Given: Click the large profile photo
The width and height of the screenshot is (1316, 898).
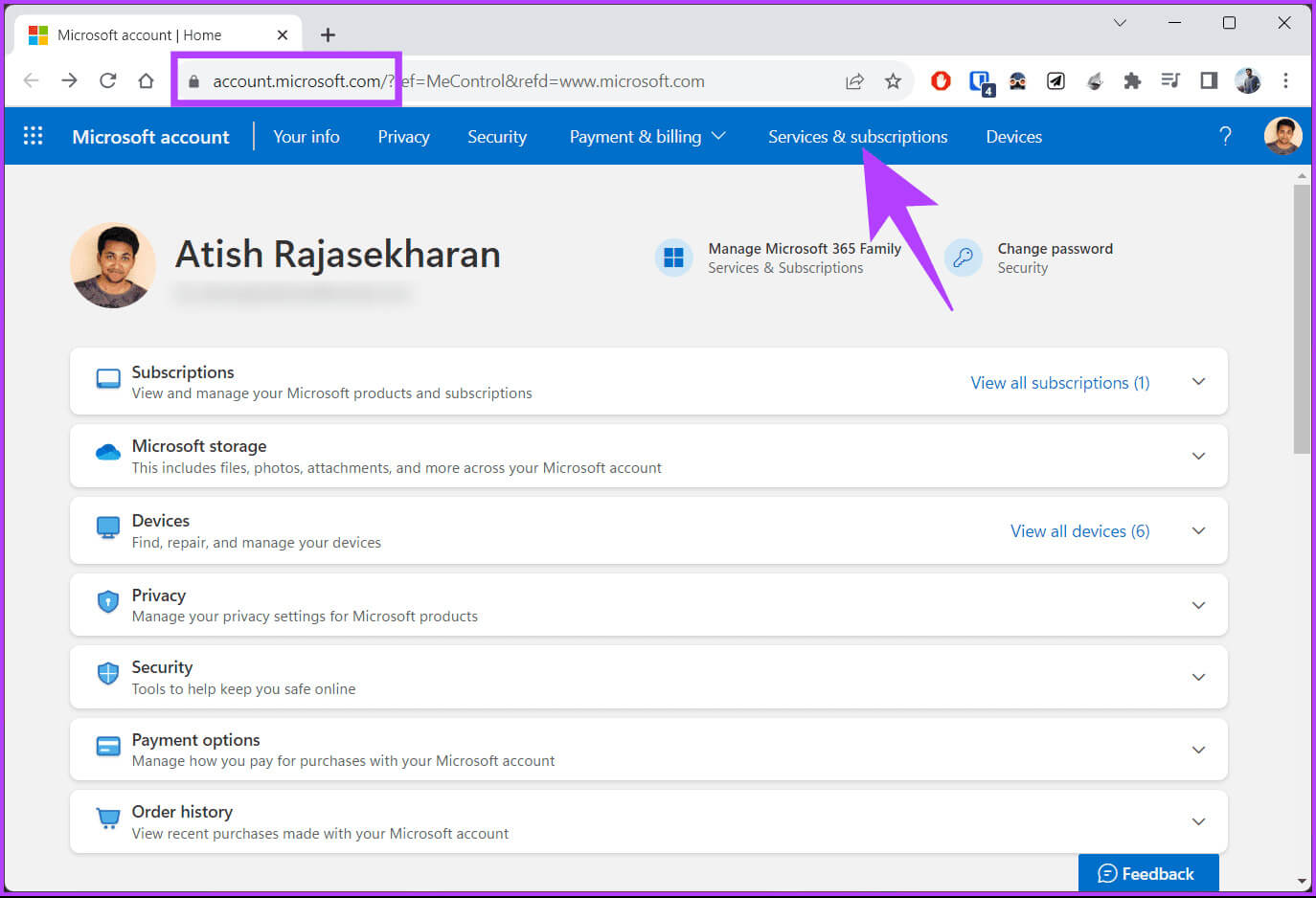Looking at the screenshot, I should [x=113, y=265].
